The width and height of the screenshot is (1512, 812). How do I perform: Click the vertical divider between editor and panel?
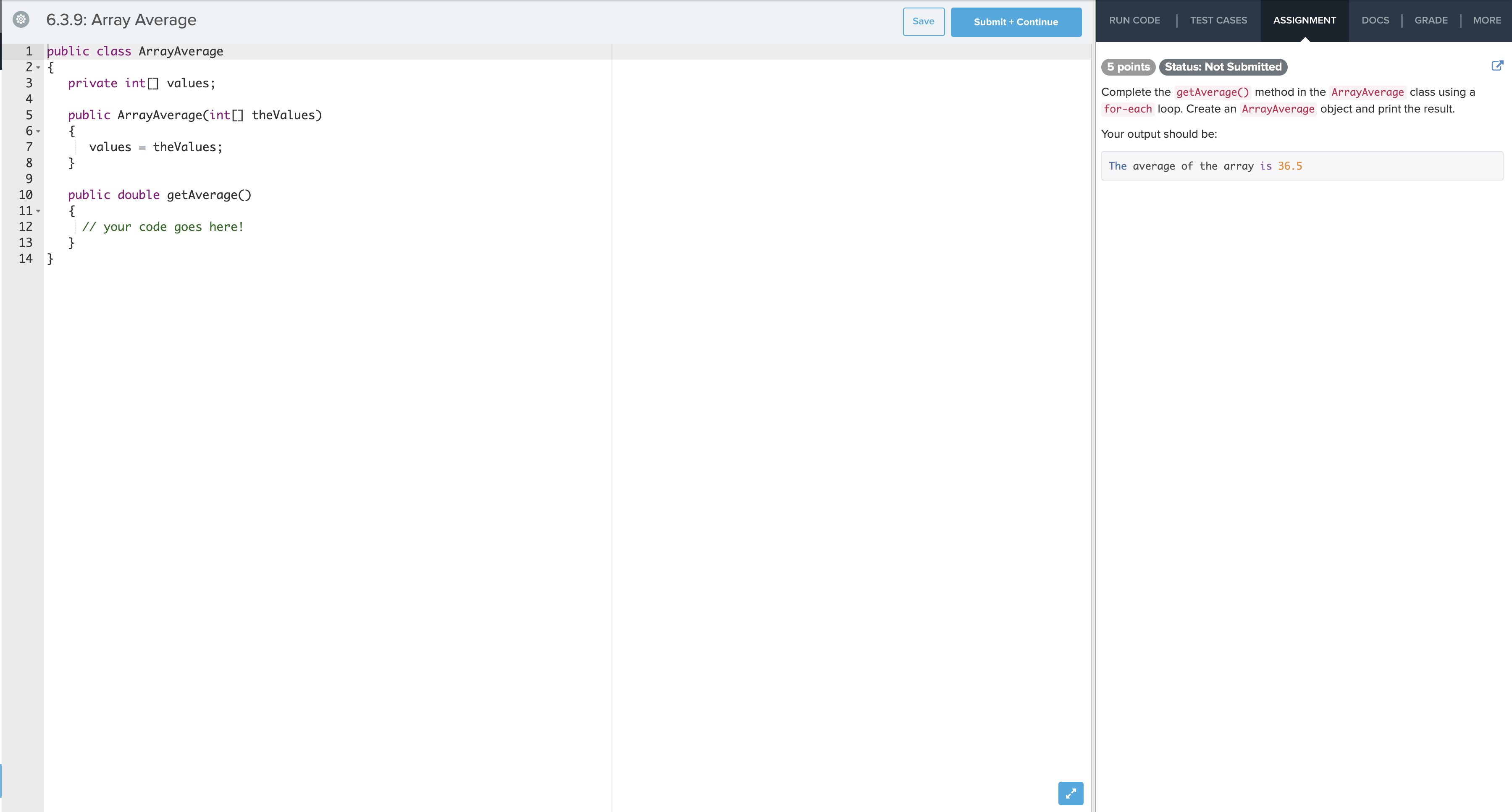tap(1094, 411)
